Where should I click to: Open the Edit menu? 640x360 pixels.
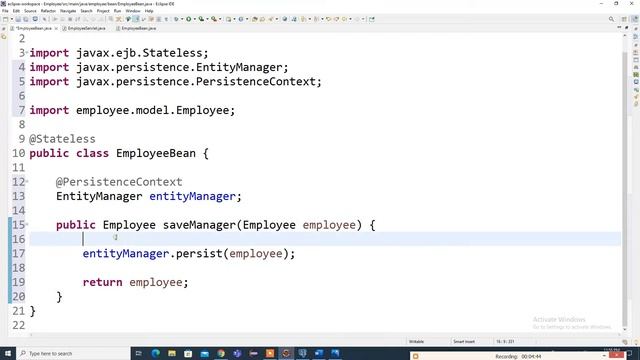[x=16, y=11]
